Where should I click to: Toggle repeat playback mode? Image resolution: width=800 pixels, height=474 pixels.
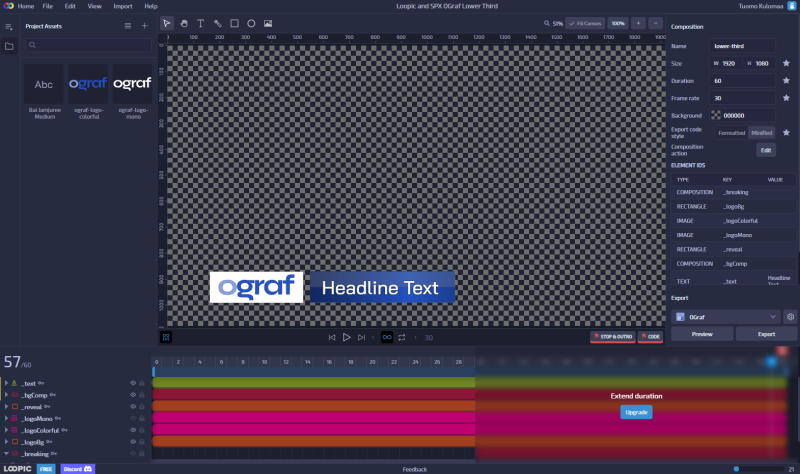[x=402, y=337]
